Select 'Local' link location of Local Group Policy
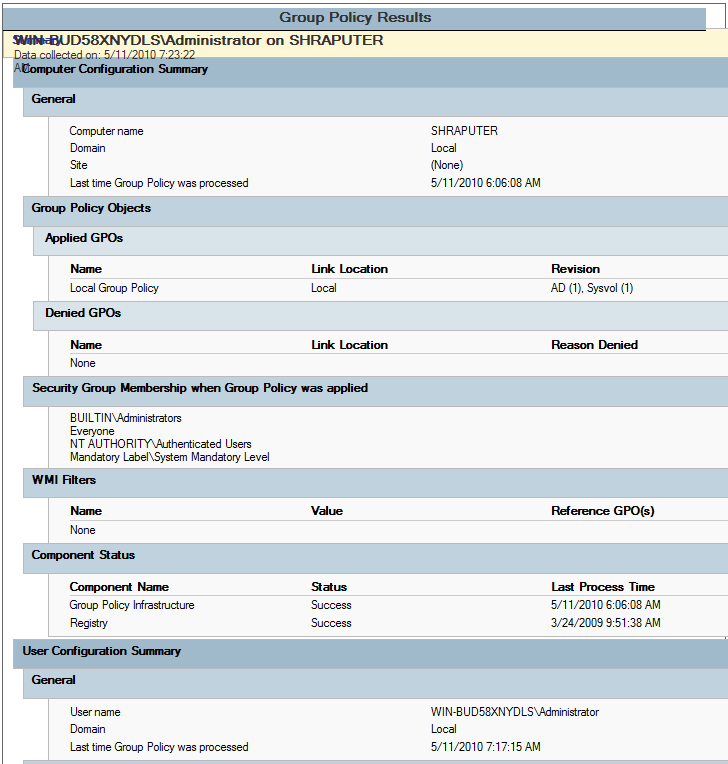The width and height of the screenshot is (728, 764). click(324, 288)
